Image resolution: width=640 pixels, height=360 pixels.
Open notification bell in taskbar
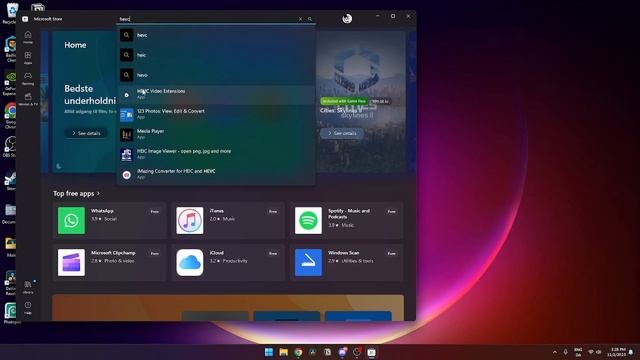click(631, 352)
